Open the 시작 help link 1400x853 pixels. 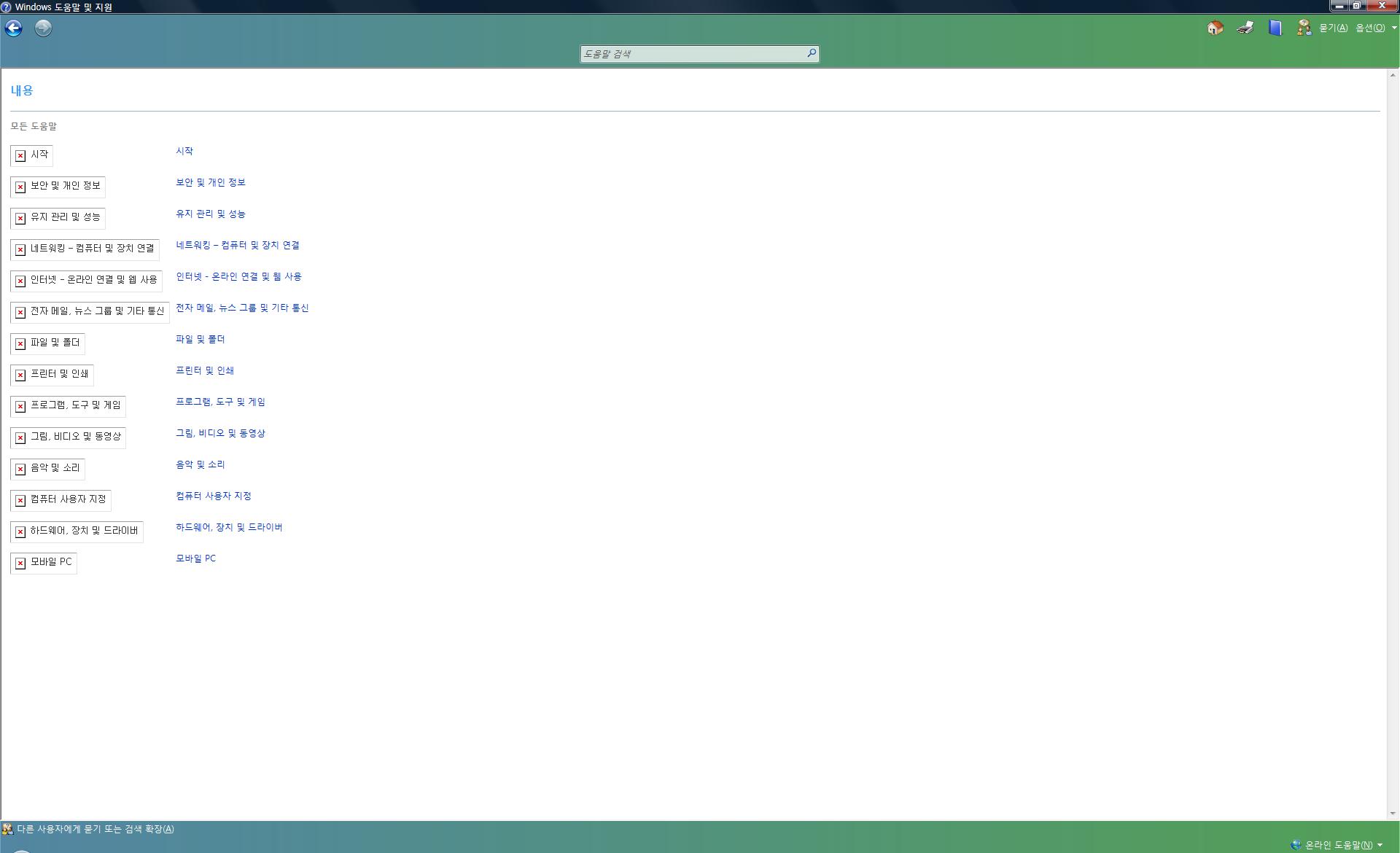click(184, 151)
